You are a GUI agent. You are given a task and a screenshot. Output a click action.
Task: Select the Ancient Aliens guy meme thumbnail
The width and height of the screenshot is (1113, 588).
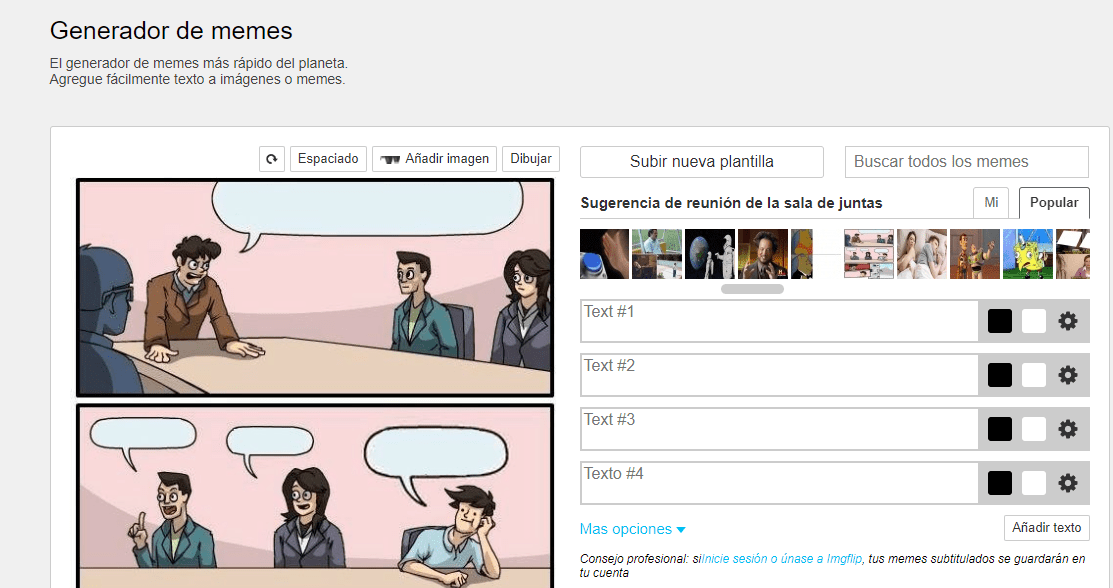pyautogui.click(x=763, y=254)
